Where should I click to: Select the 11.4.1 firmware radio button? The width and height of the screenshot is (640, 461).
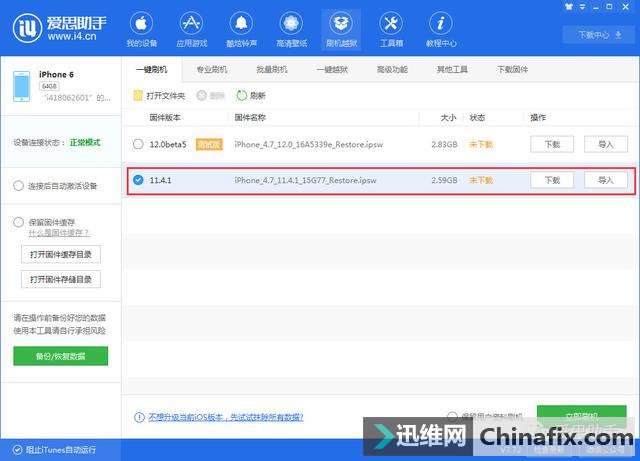tap(138, 180)
